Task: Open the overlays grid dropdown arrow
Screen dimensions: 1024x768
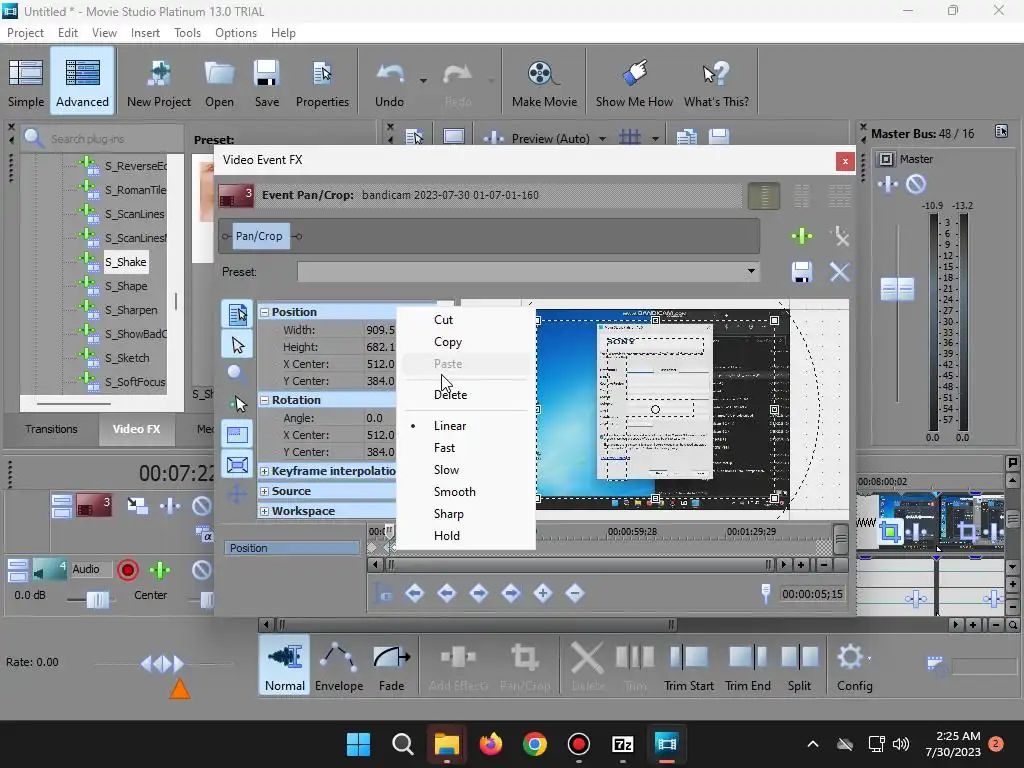Action: tap(655, 138)
